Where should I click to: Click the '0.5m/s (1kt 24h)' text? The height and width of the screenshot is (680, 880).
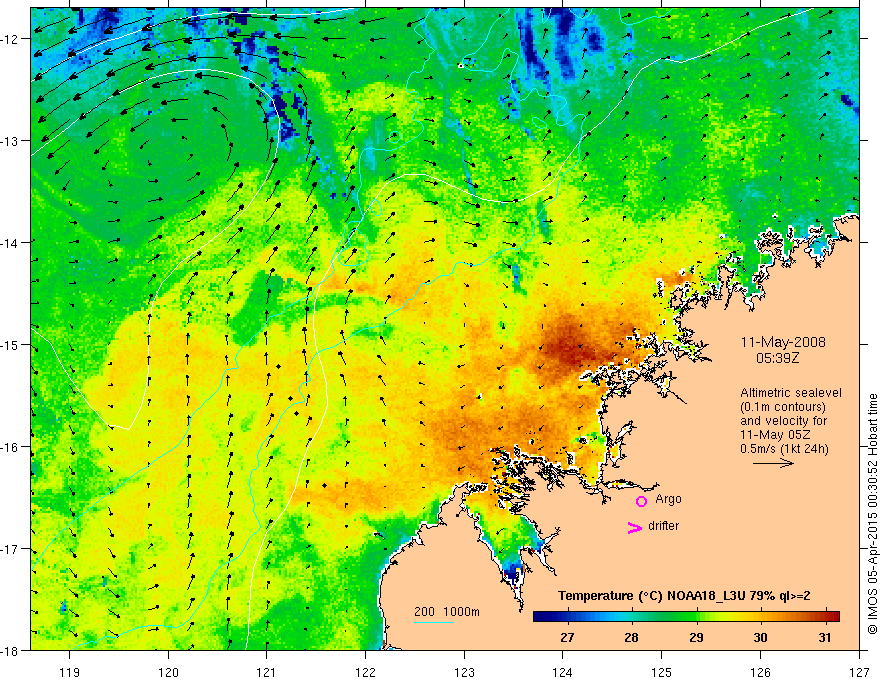coord(784,449)
